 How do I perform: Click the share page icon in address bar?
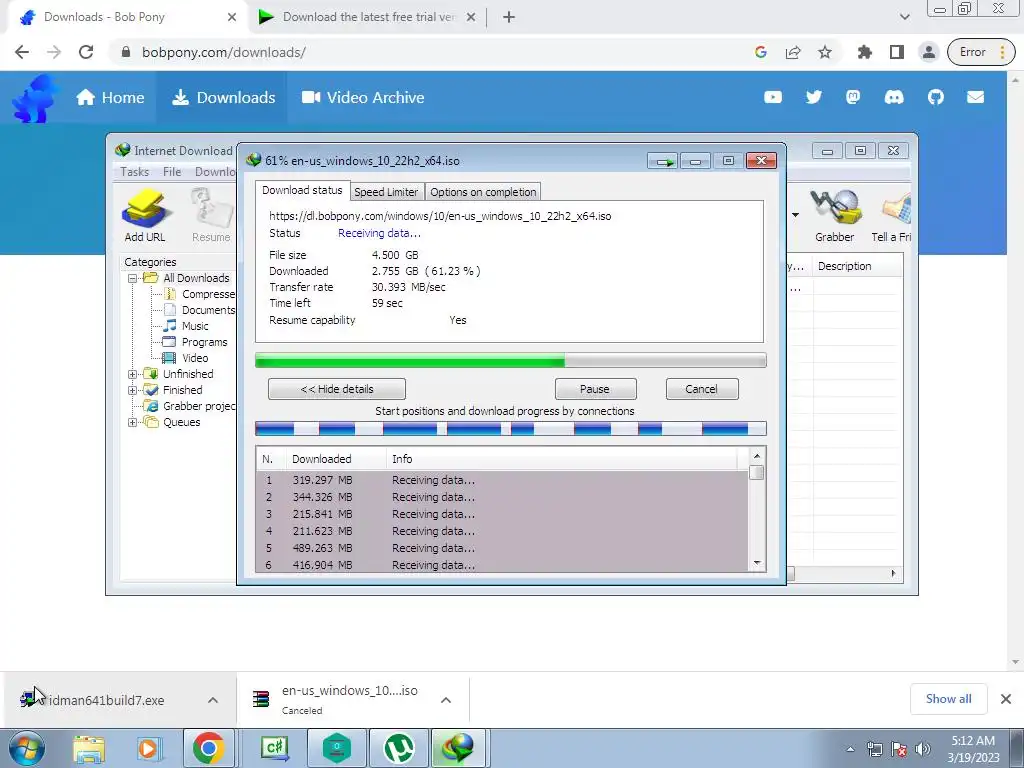point(793,52)
